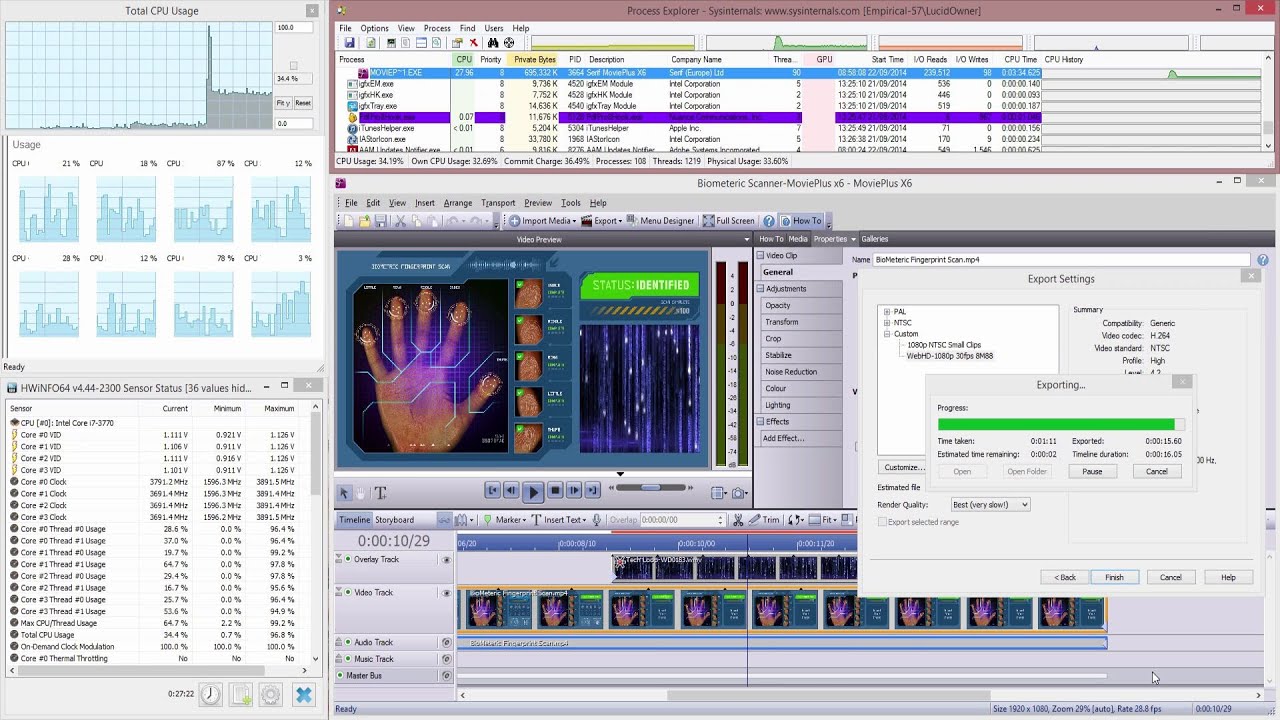Click the Go to Start transport button
This screenshot has width=1280, height=720.
[492, 490]
